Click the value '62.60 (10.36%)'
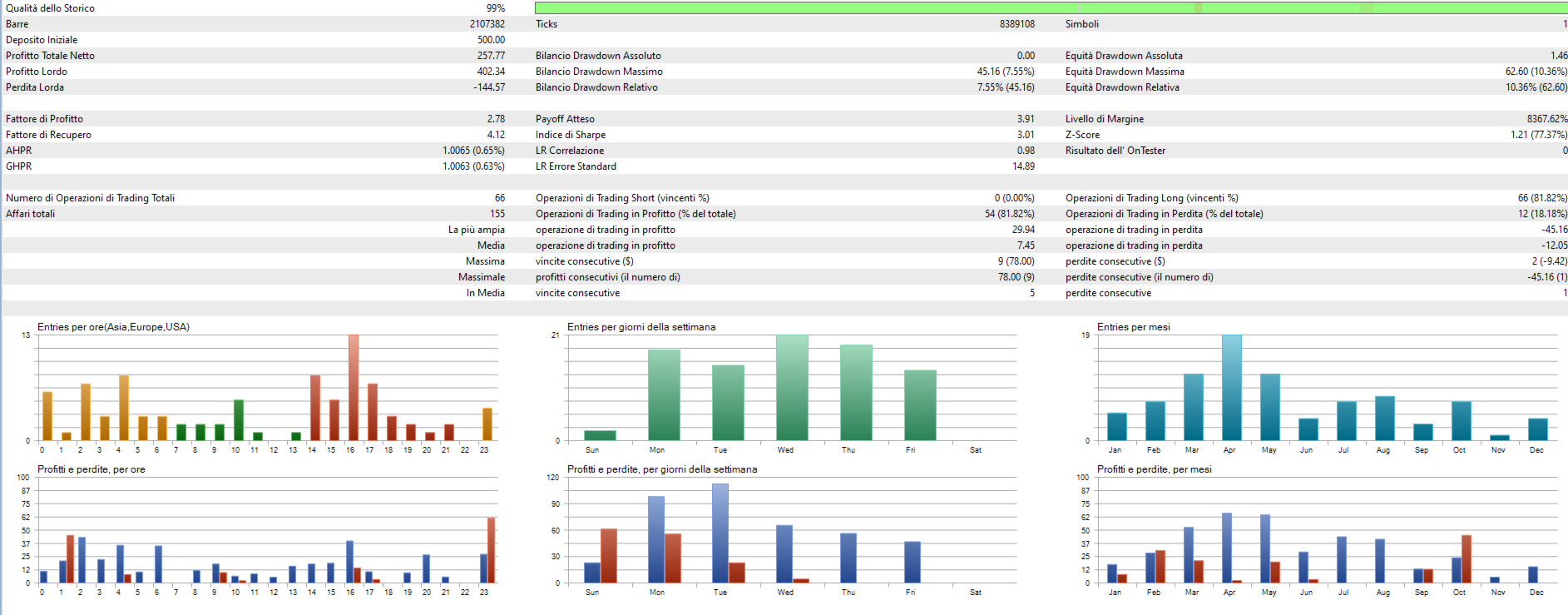 point(1536,72)
